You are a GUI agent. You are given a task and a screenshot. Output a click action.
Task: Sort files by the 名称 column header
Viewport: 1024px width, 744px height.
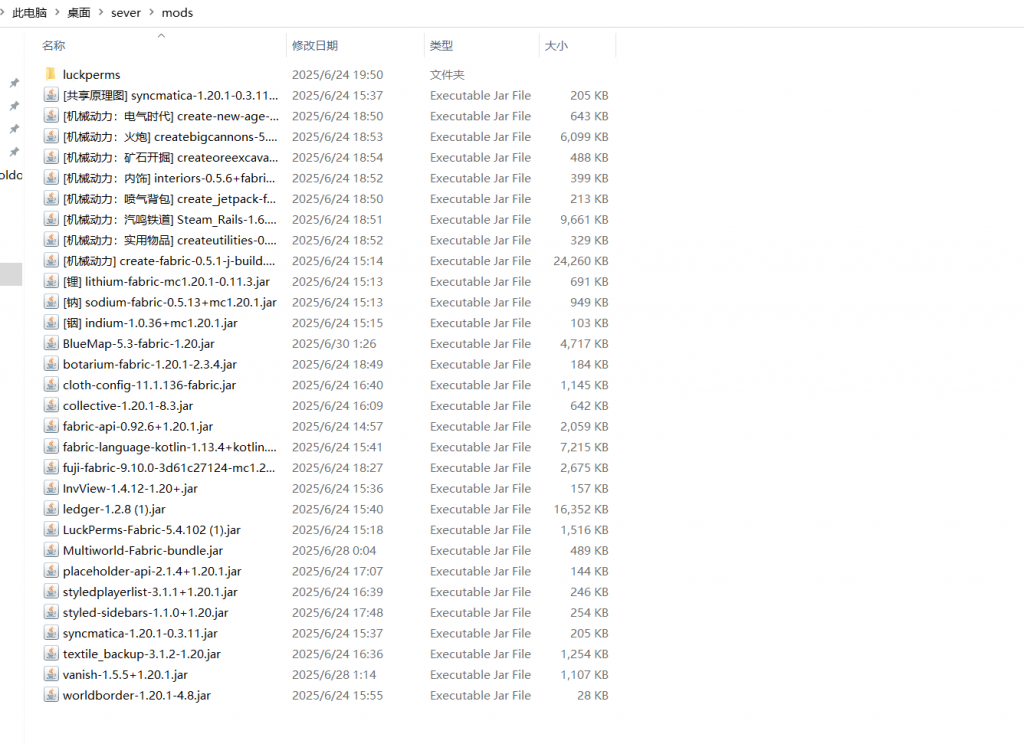tap(54, 46)
